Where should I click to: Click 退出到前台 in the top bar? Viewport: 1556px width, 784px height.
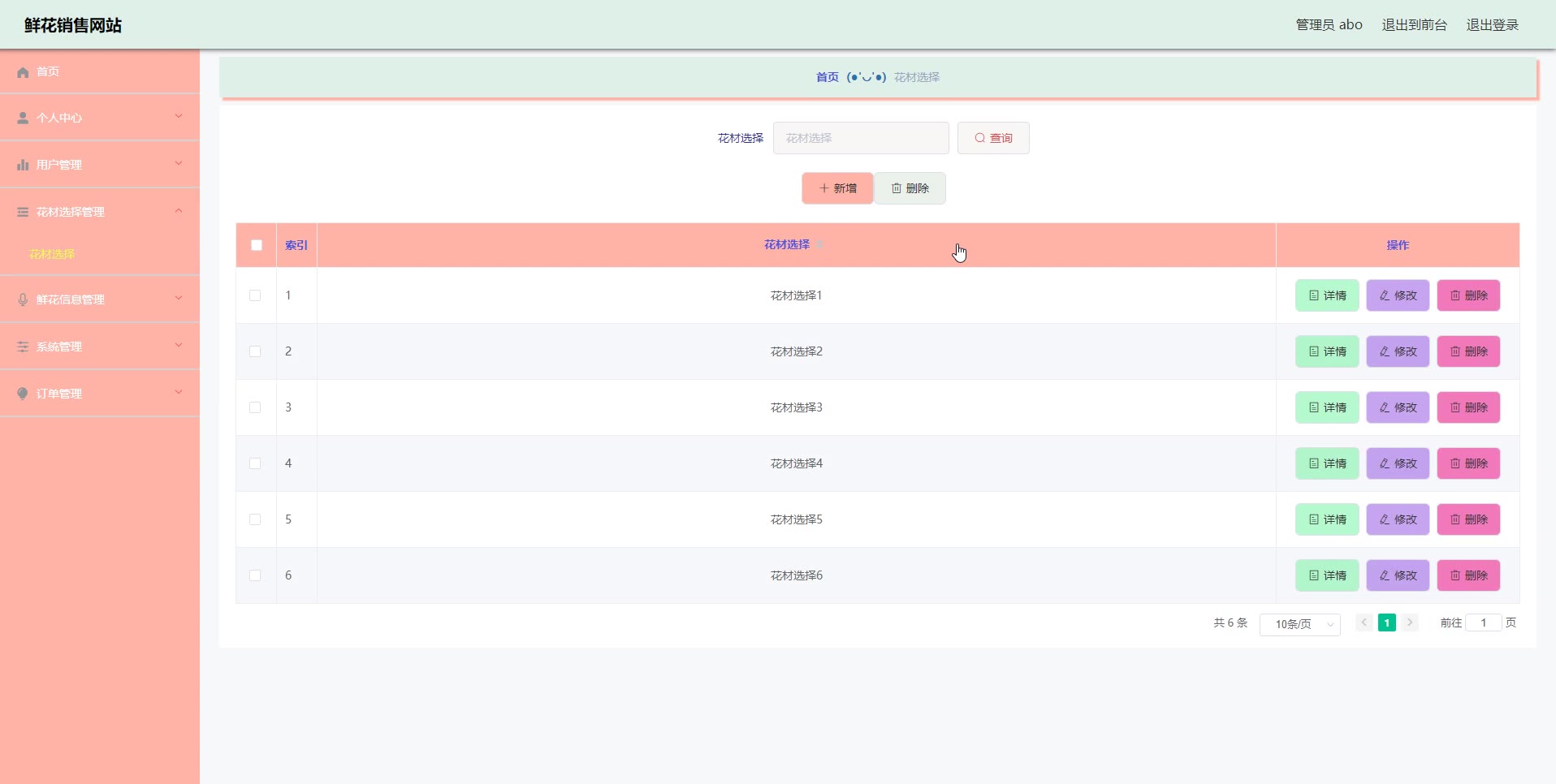click(1414, 25)
